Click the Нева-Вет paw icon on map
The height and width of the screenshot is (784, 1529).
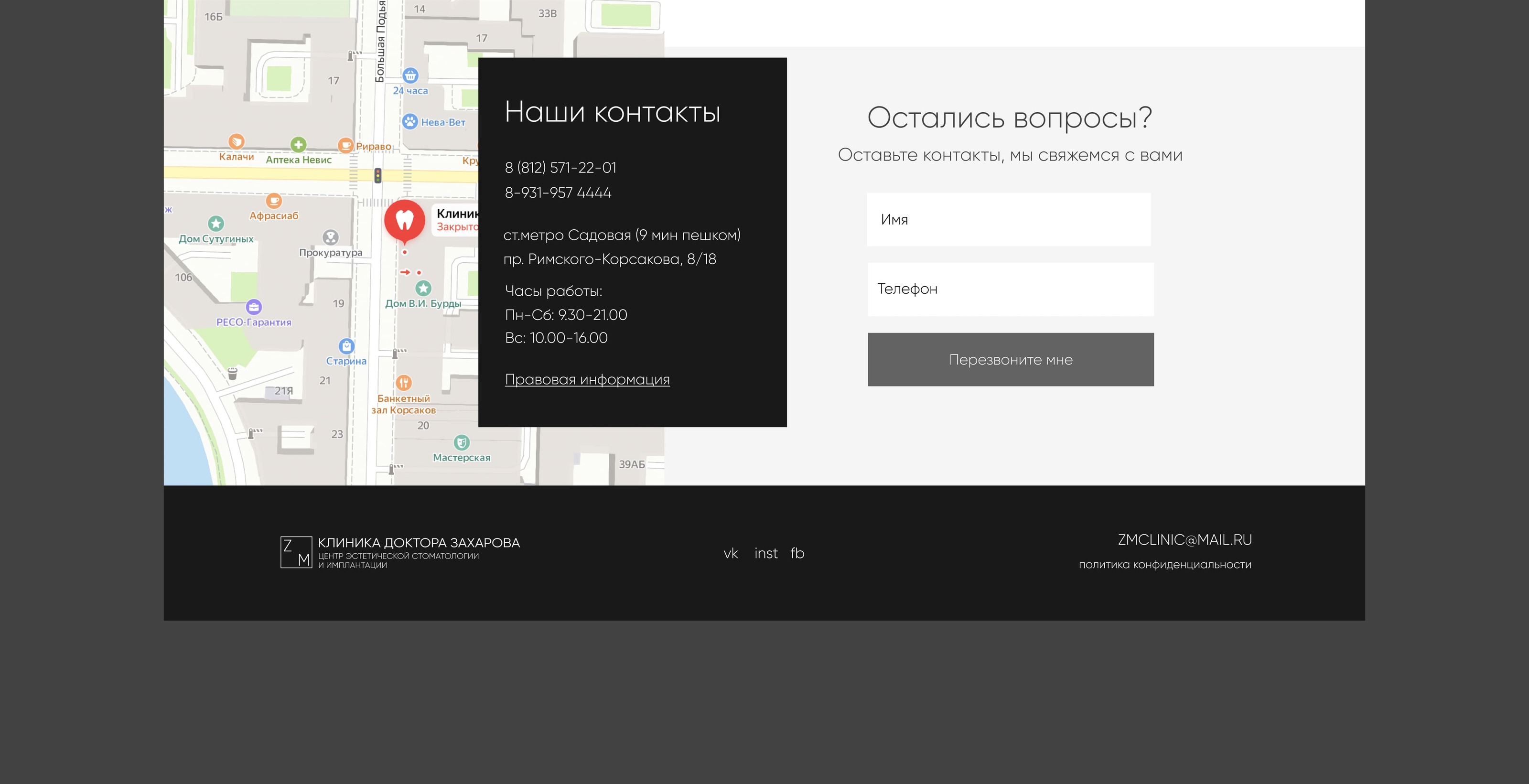point(409,122)
